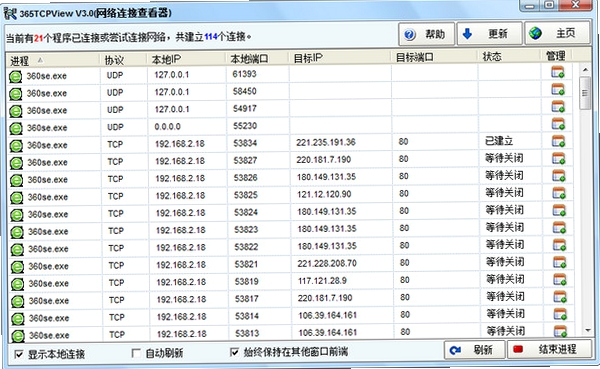Click manage icon for 117.121.28.9 row
This screenshot has height=369, width=600.
[x=560, y=280]
